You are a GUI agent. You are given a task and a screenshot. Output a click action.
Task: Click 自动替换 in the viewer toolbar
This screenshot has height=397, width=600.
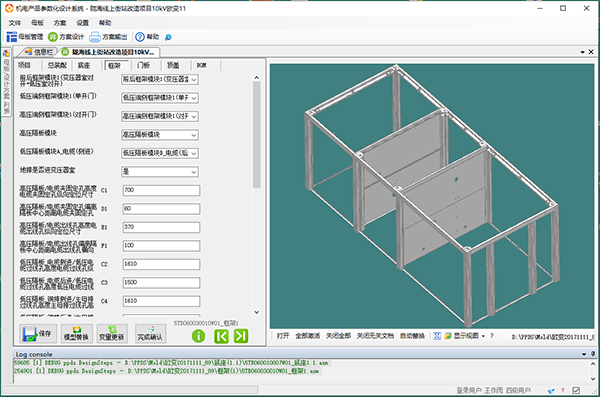click(412, 336)
